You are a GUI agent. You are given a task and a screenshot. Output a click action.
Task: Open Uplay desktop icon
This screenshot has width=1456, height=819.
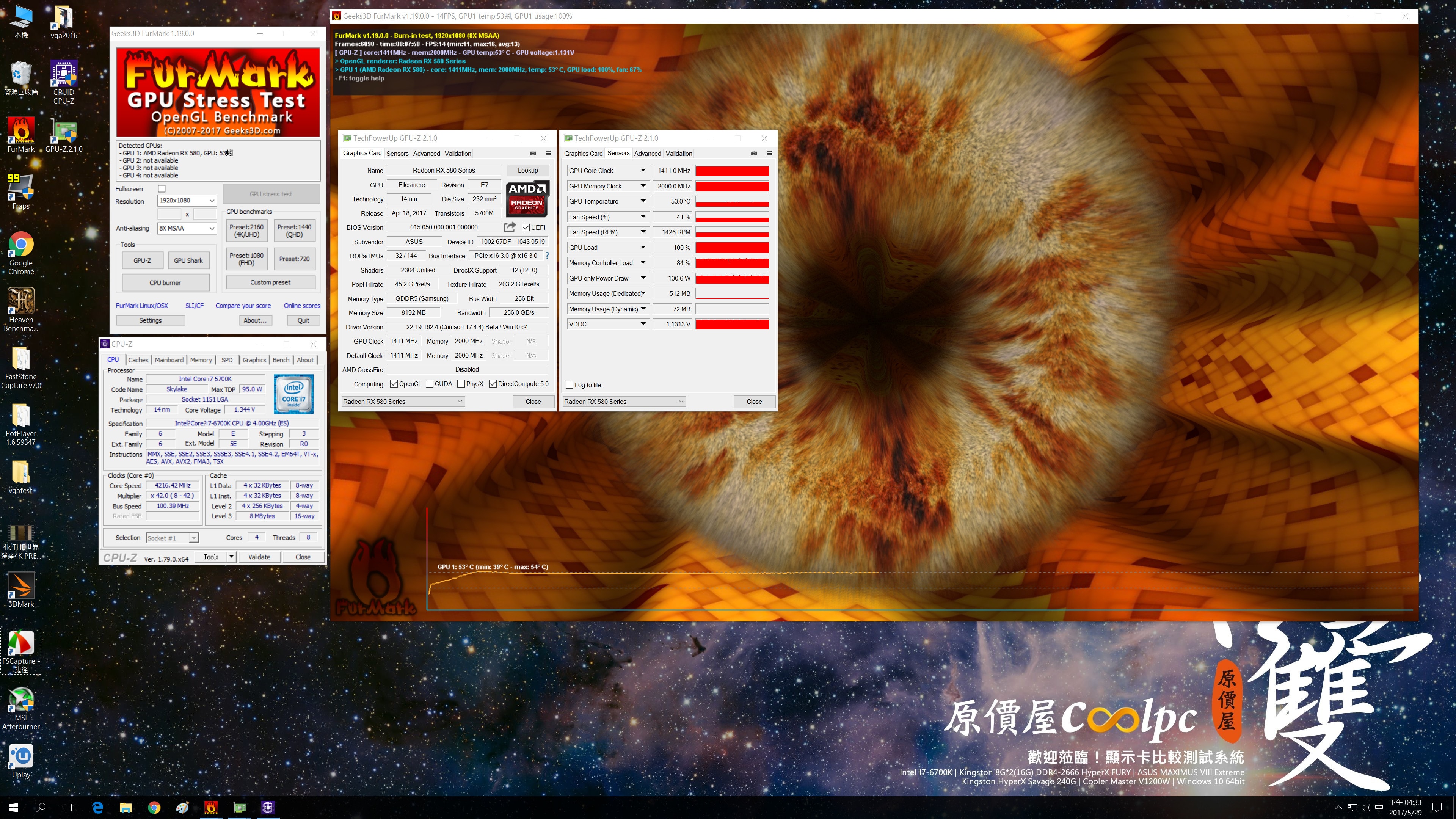21,761
